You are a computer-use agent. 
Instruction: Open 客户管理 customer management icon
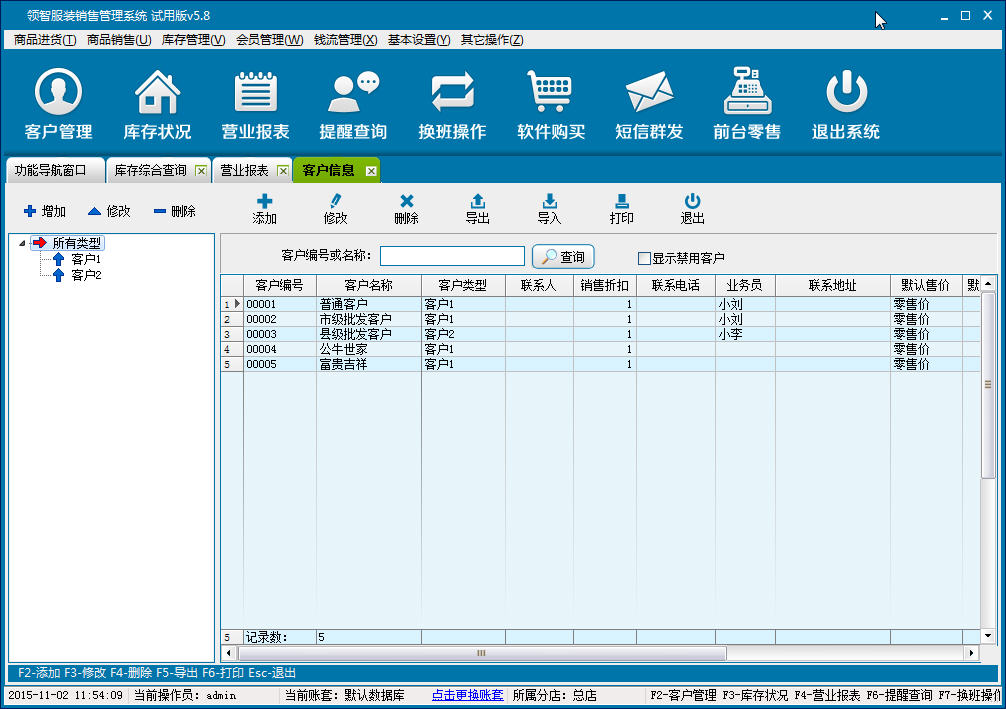click(58, 105)
